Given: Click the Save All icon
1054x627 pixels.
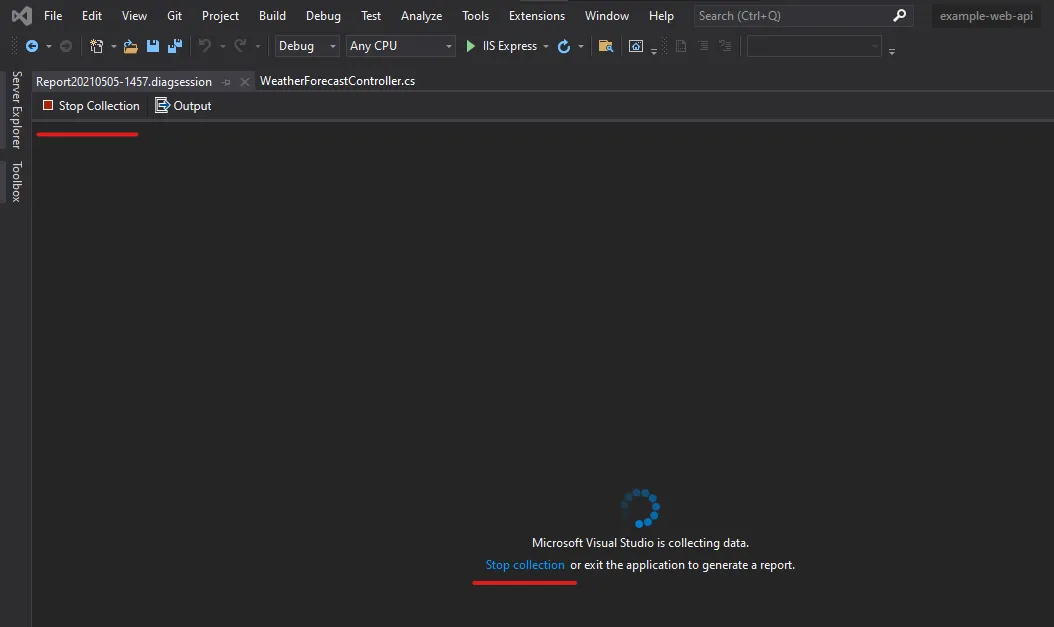Looking at the screenshot, I should pos(175,46).
